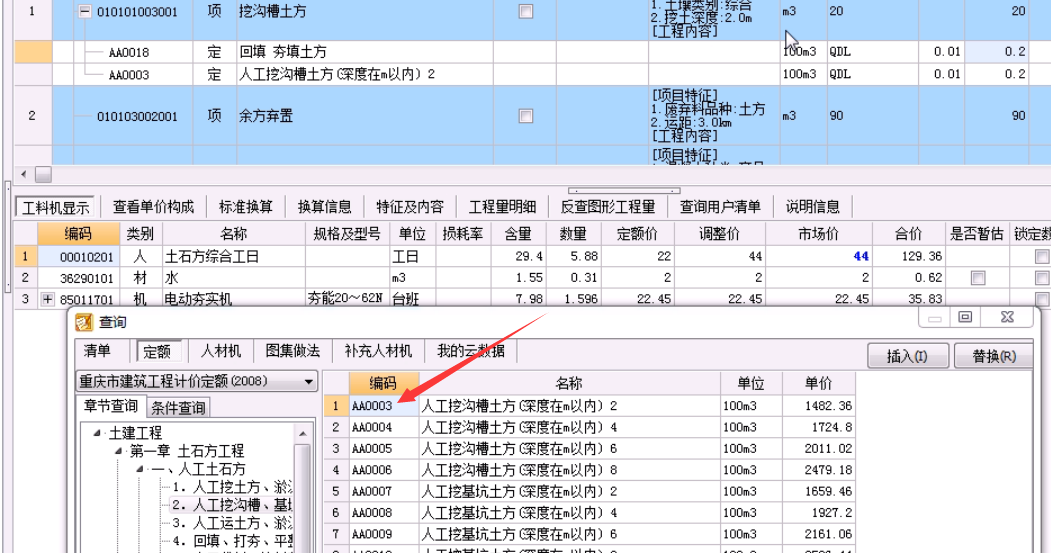Expand the 85011701 电动夯实机 row
Screen dimensions: 1051x553
47,299
